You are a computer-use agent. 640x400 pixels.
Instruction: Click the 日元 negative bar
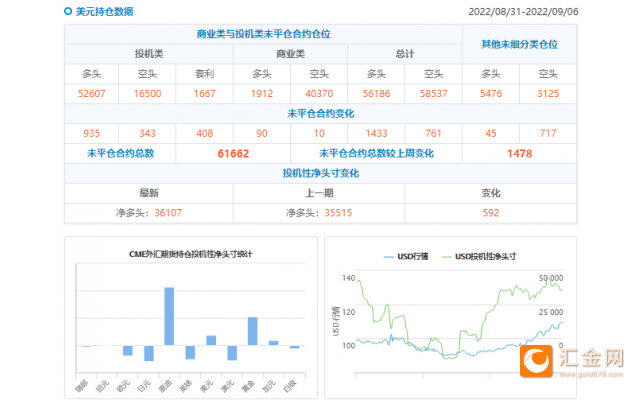pos(149,353)
